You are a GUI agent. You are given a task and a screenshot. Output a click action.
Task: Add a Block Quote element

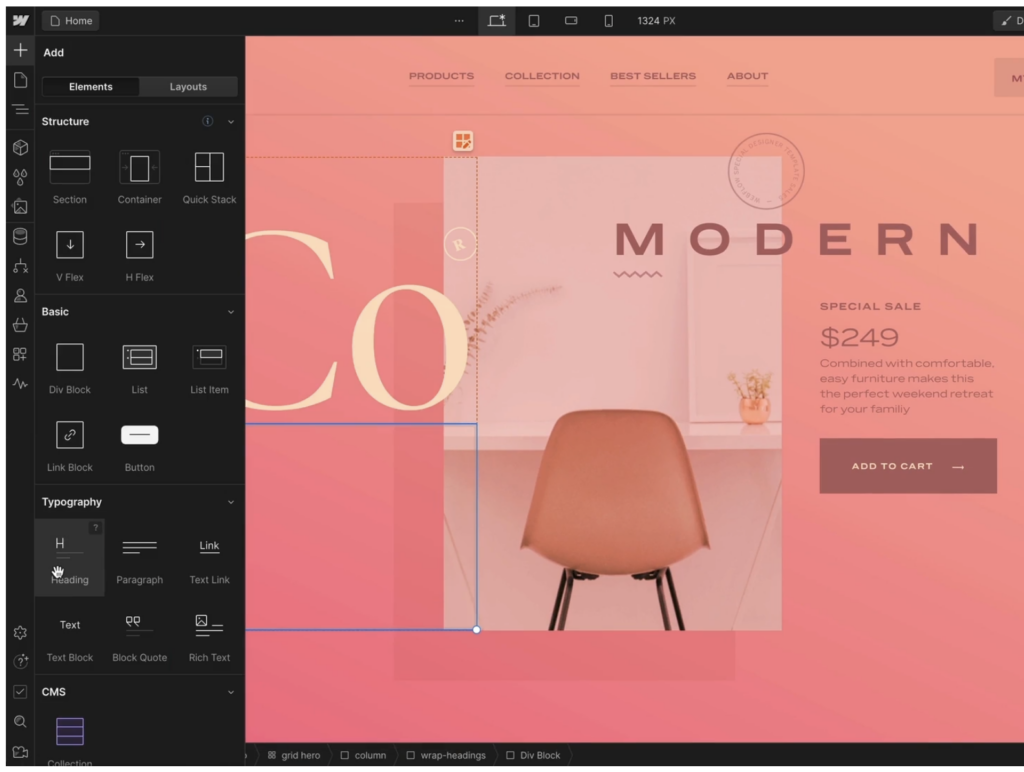click(139, 626)
